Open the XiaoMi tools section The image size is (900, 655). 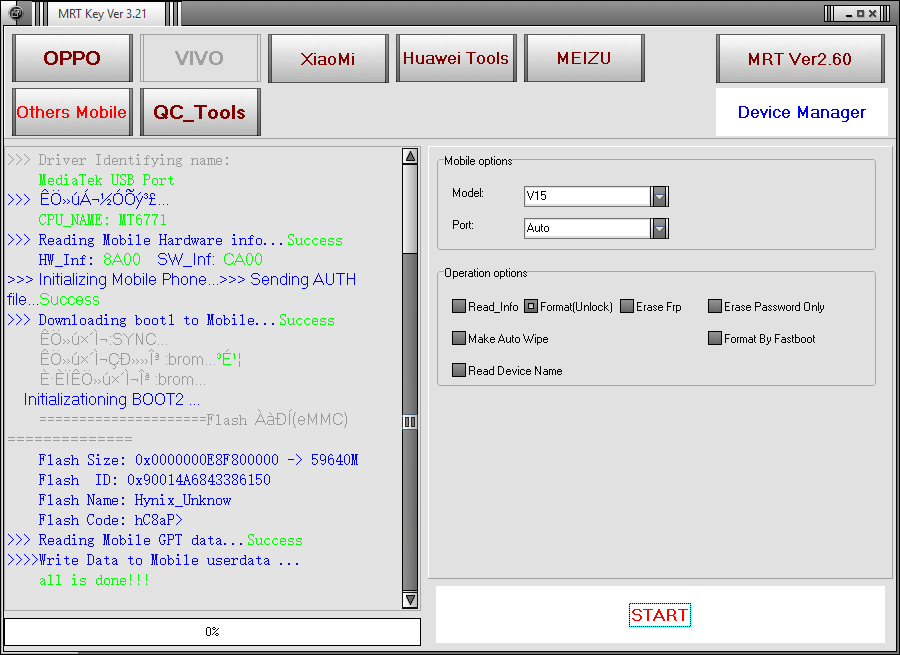(x=328, y=58)
